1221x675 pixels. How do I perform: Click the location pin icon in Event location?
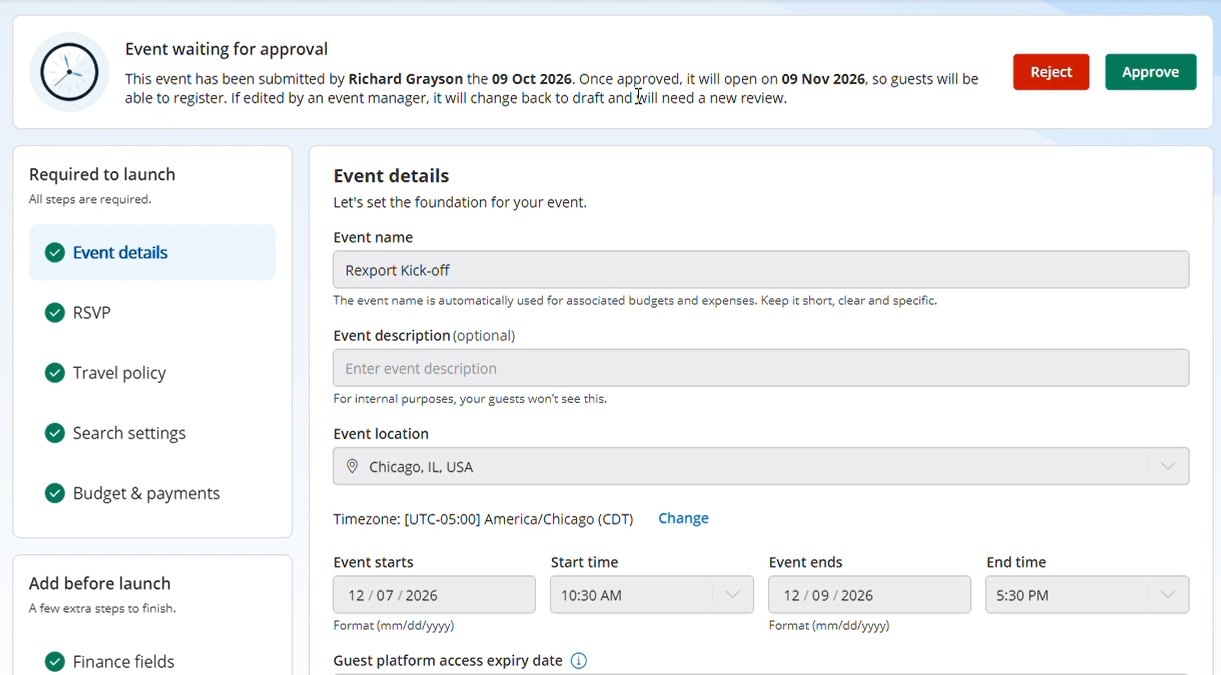[x=352, y=467]
